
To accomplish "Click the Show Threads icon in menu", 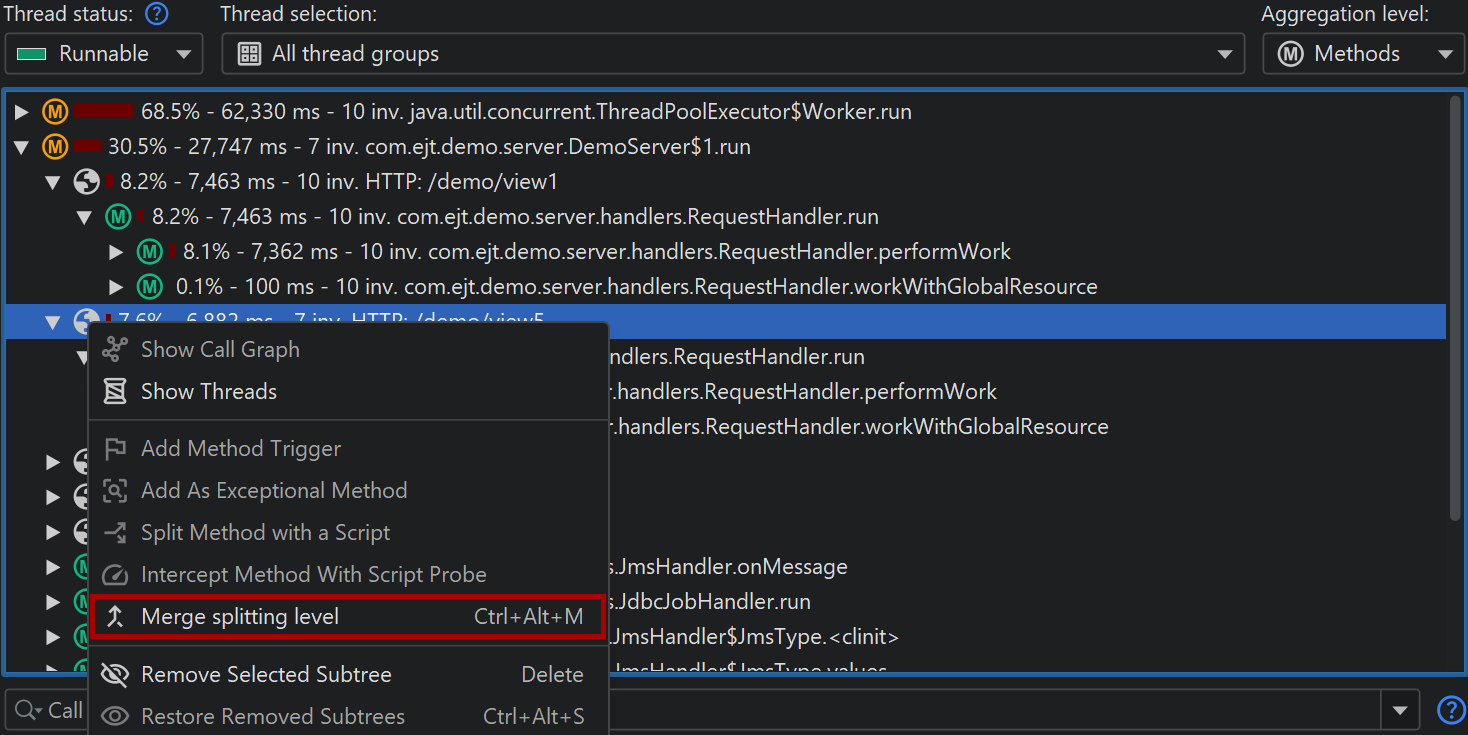I will pos(116,391).
